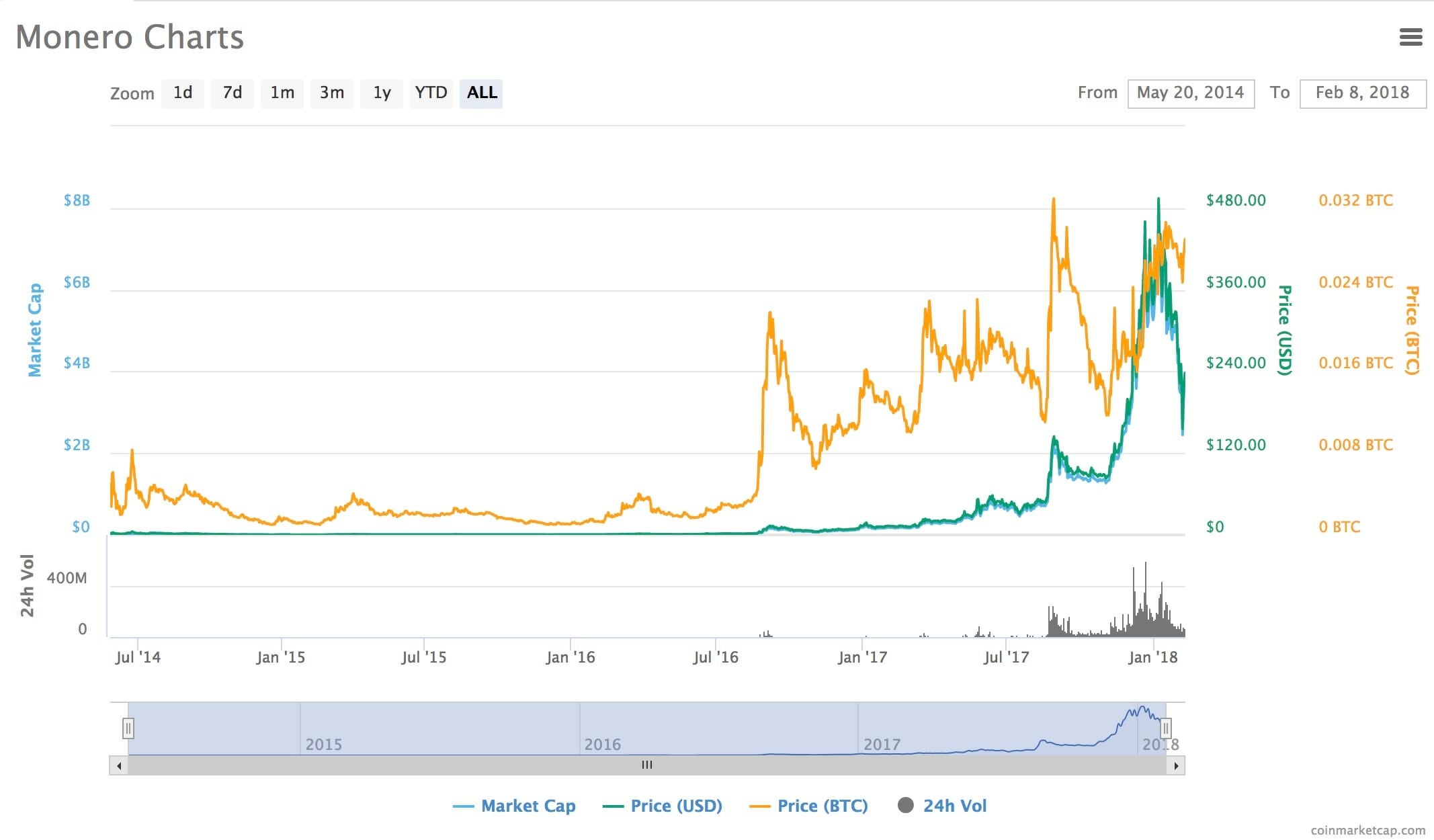Toggle the Market Cap legend series
The width and height of the screenshot is (1434, 840).
514,806
